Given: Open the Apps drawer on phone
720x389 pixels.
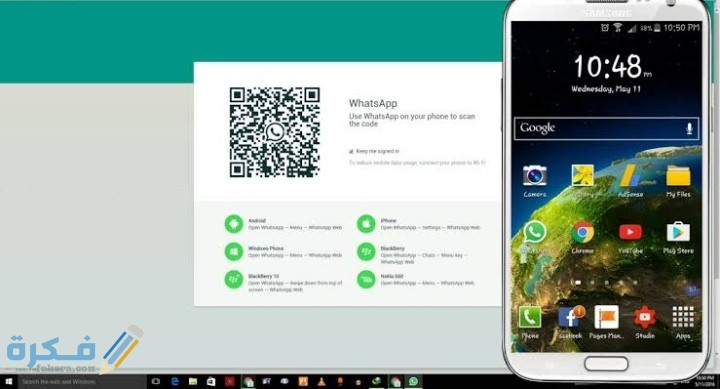Looking at the screenshot, I should (683, 317).
